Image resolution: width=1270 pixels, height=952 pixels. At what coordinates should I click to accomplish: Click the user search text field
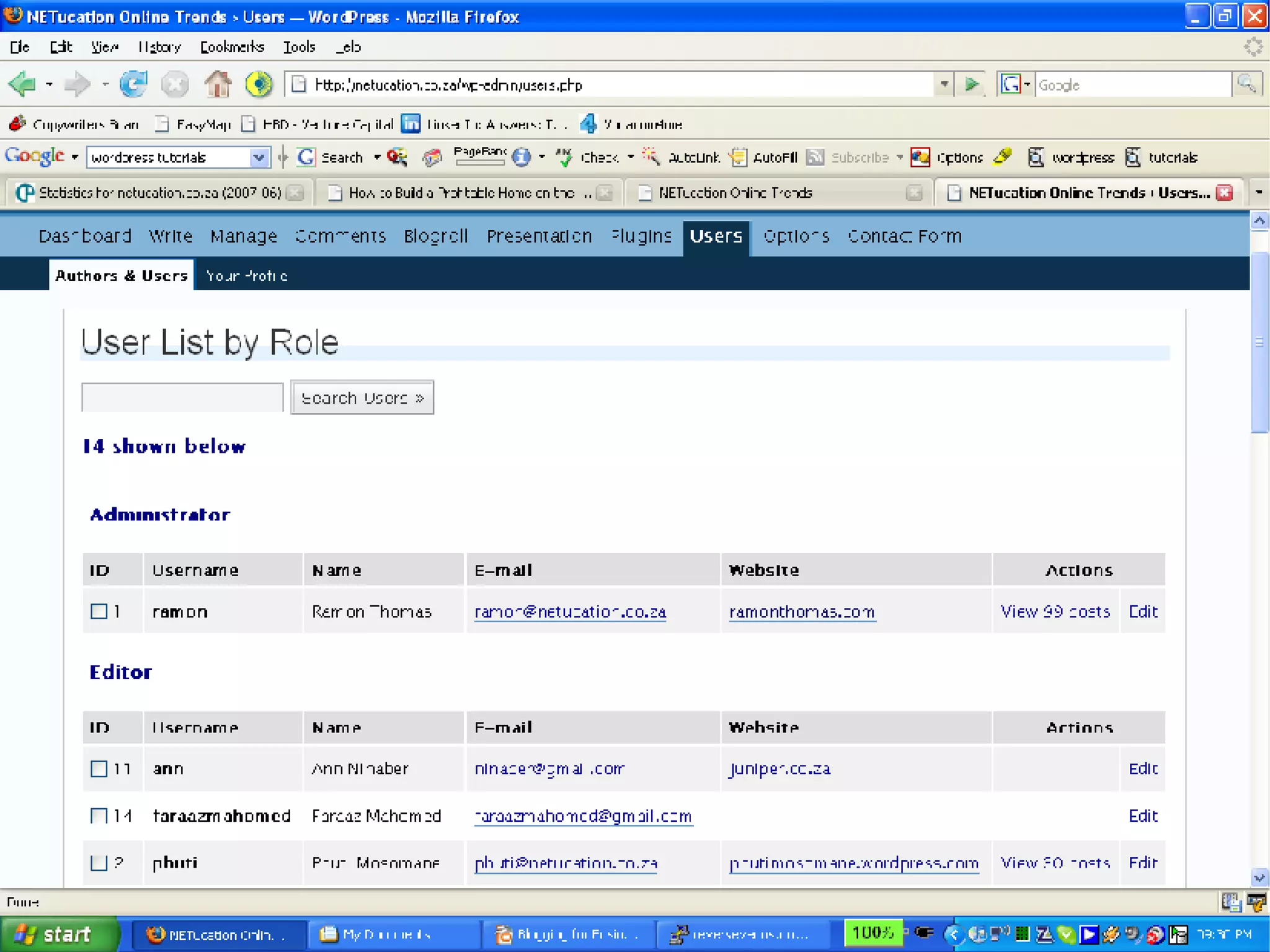pos(182,398)
